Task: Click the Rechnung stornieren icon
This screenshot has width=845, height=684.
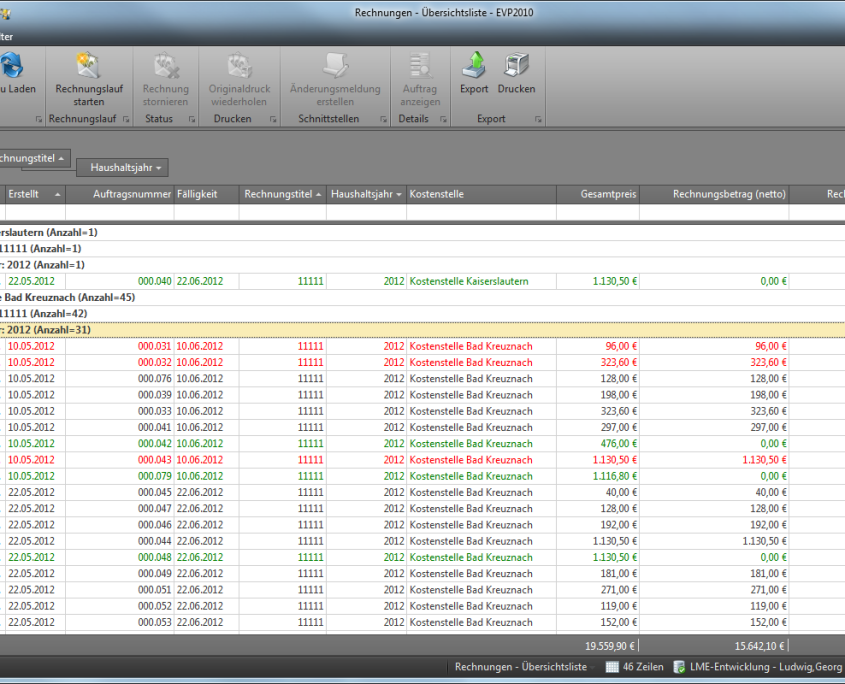Action: coord(165,65)
